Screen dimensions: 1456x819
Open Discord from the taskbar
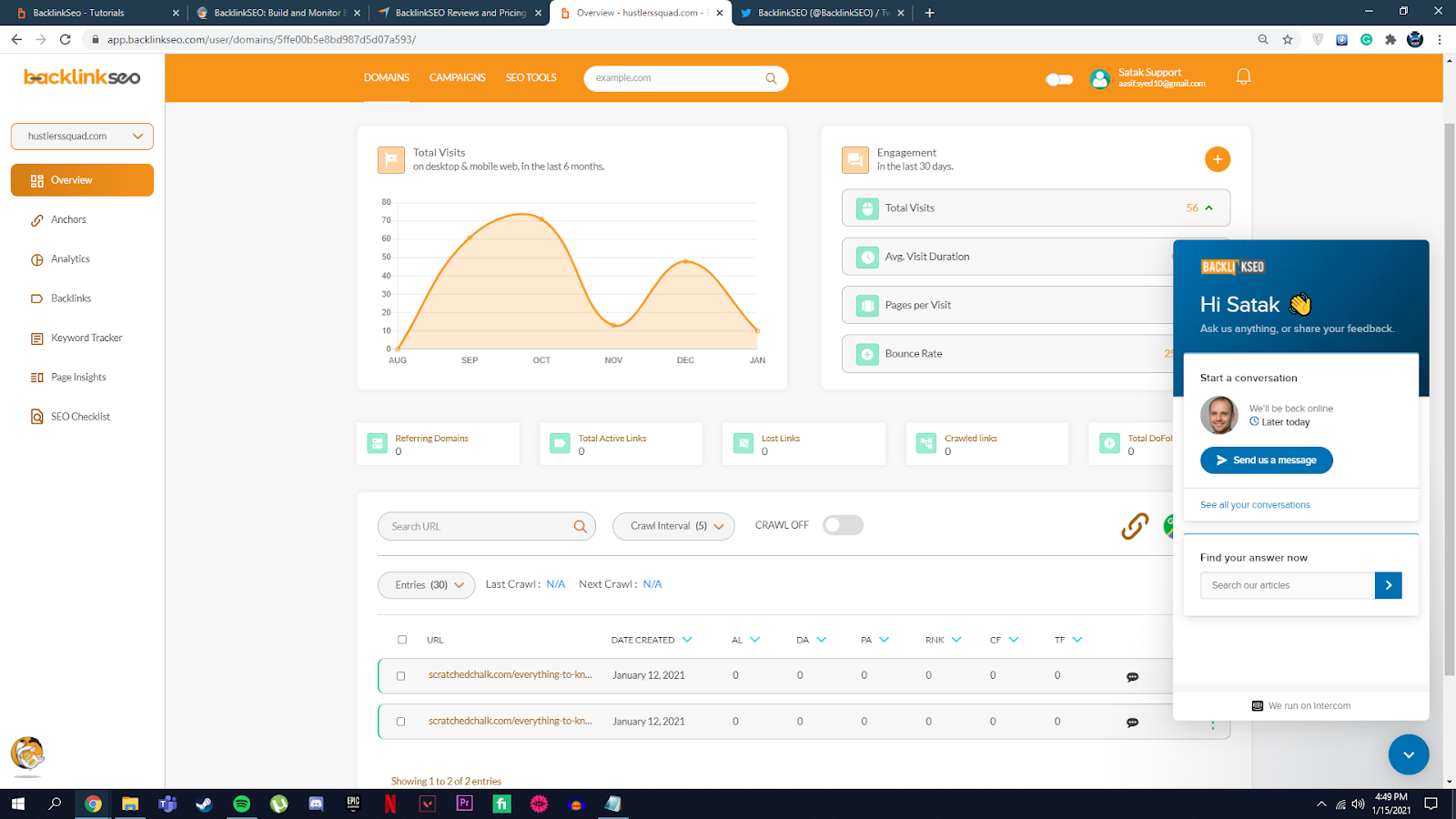316,804
